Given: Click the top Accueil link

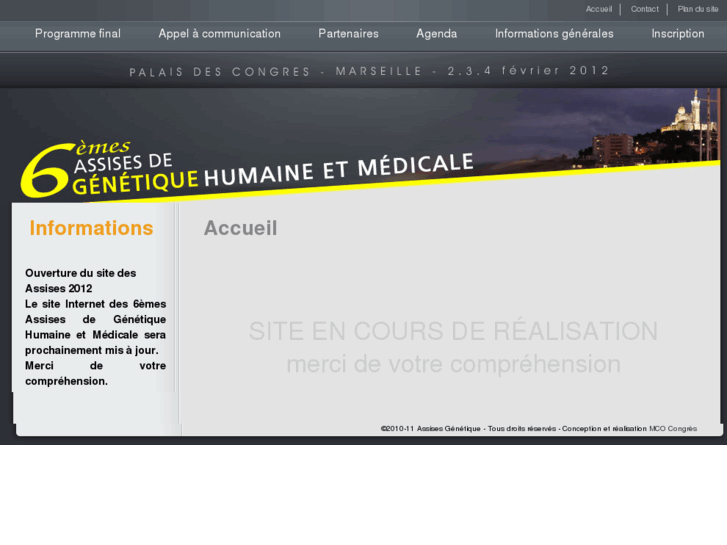Looking at the screenshot, I should point(599,9).
